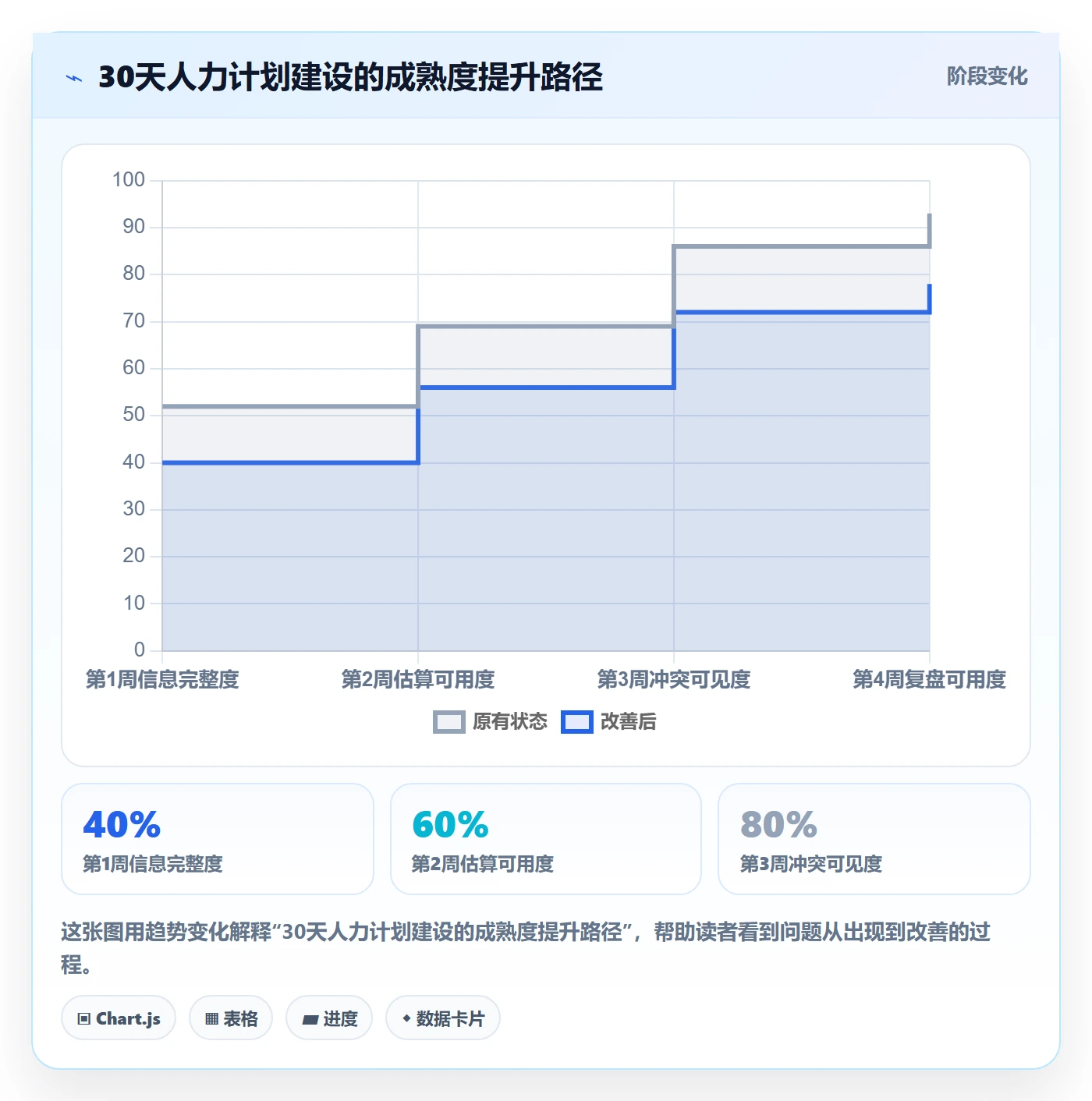Click the 50 y-axis tick label

point(134,415)
